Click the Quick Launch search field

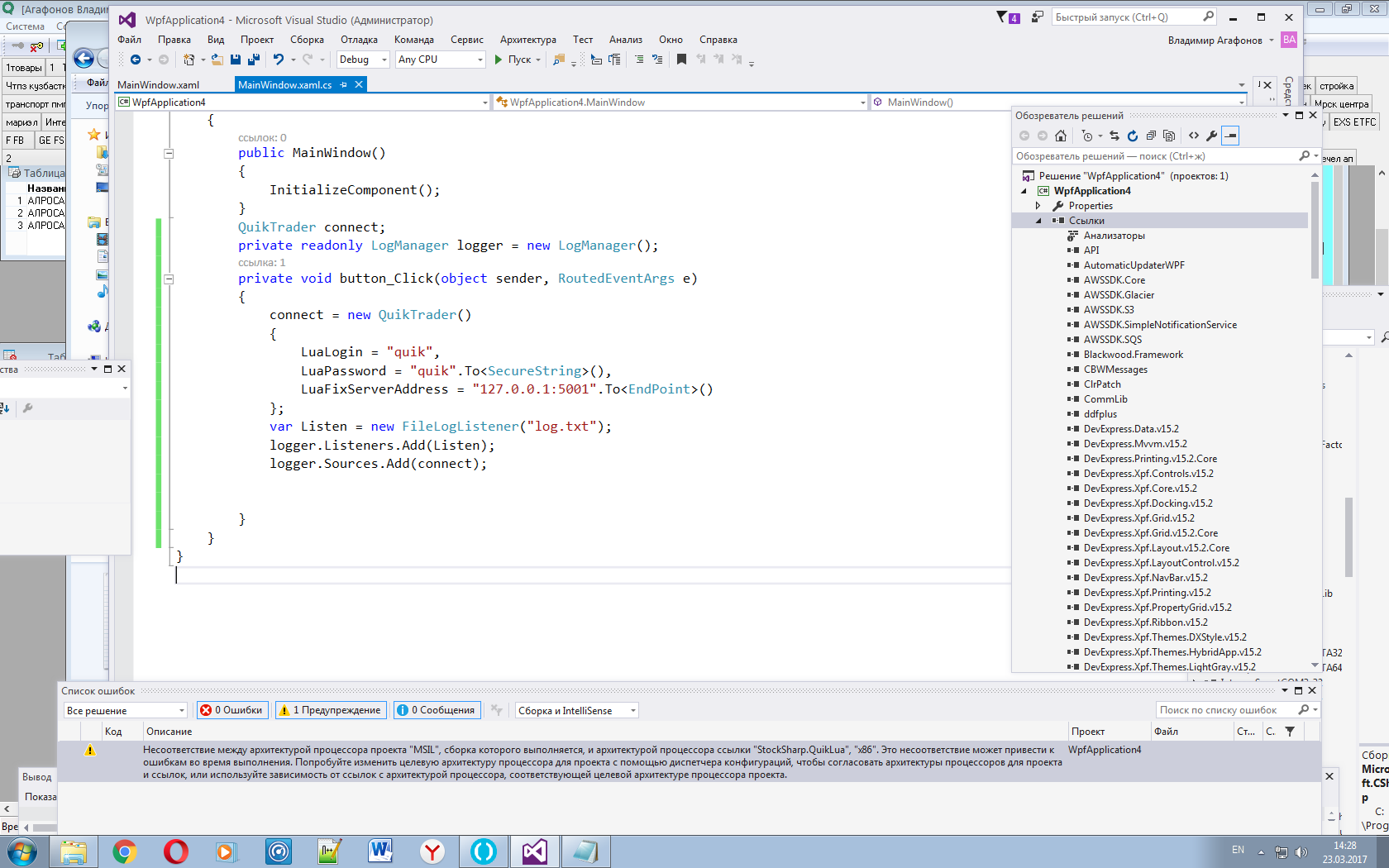1124,17
